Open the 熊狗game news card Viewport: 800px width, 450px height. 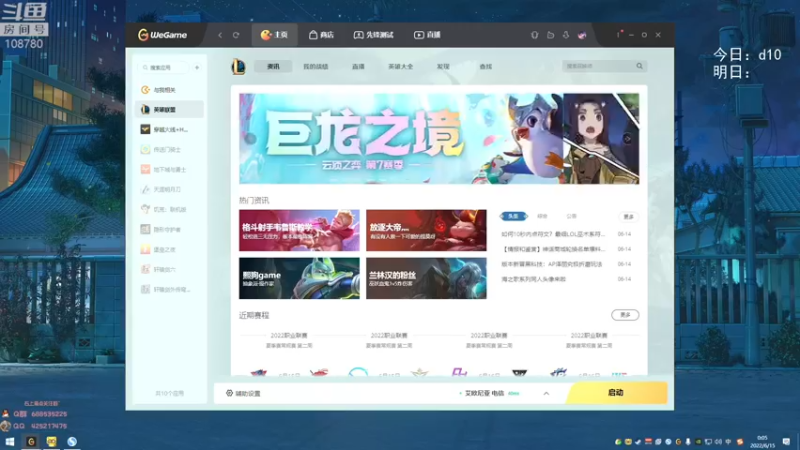pyautogui.click(x=299, y=278)
